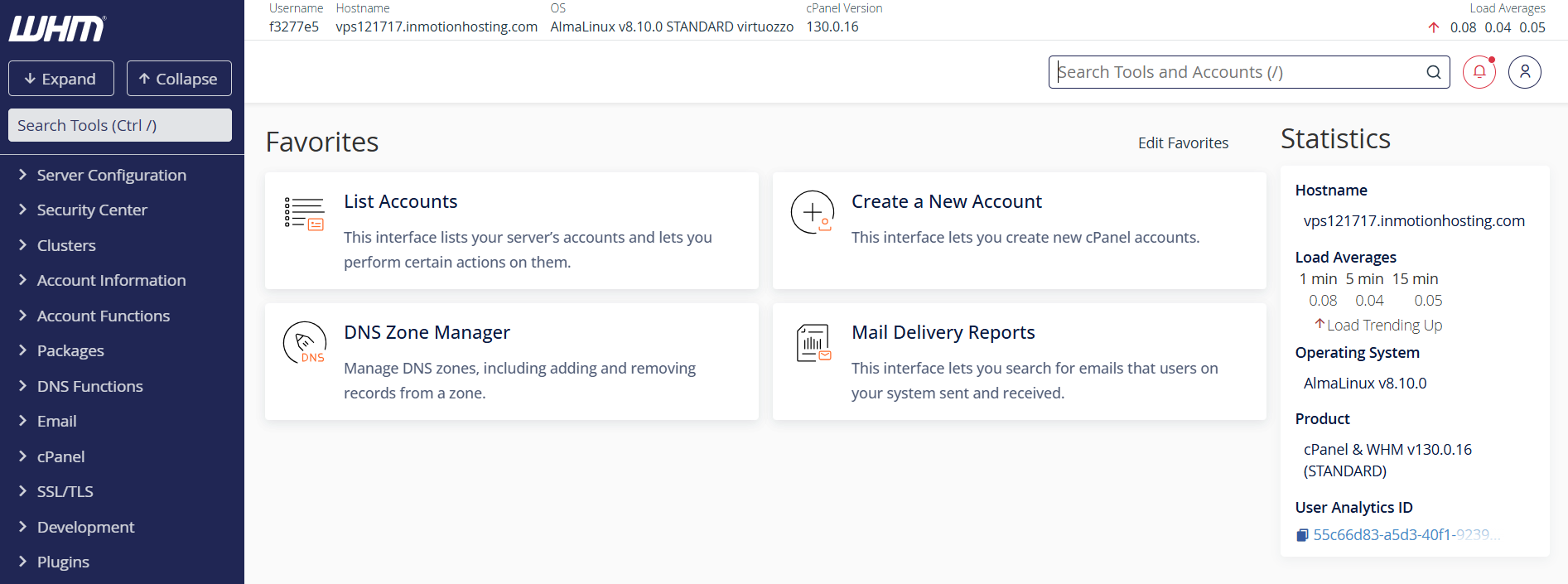Open the Server Configuration menu label
The image size is (1568, 584).
point(112,175)
